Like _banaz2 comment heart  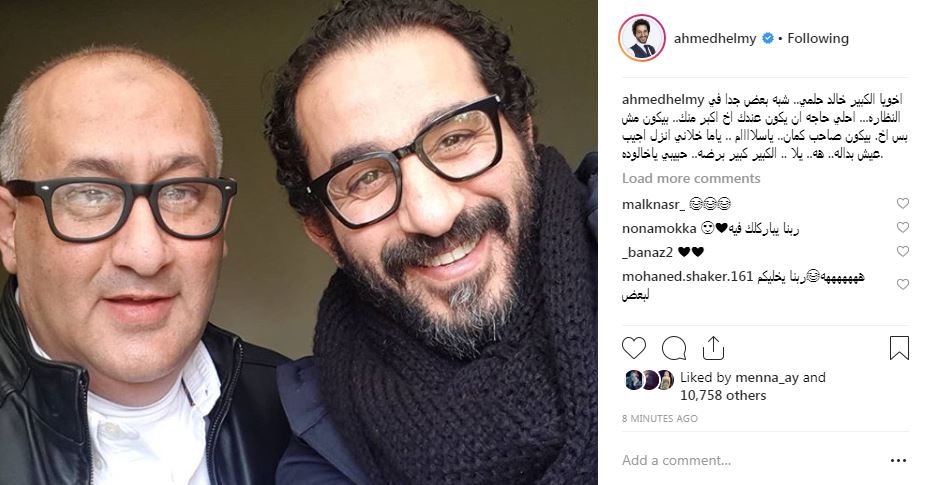click(902, 251)
